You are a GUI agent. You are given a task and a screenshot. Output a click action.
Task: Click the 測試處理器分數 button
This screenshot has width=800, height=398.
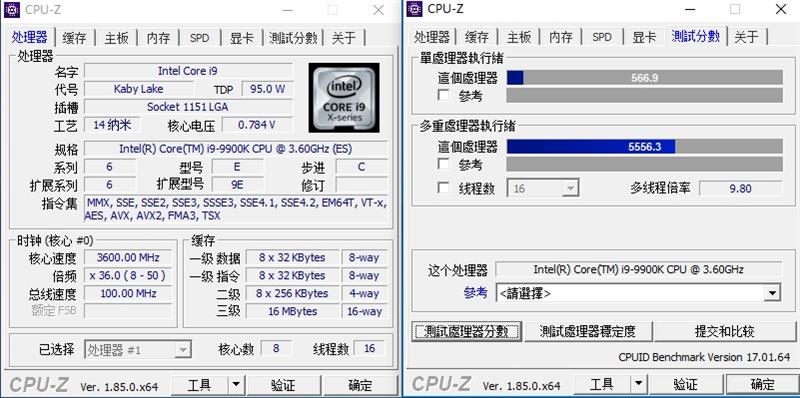click(466, 332)
